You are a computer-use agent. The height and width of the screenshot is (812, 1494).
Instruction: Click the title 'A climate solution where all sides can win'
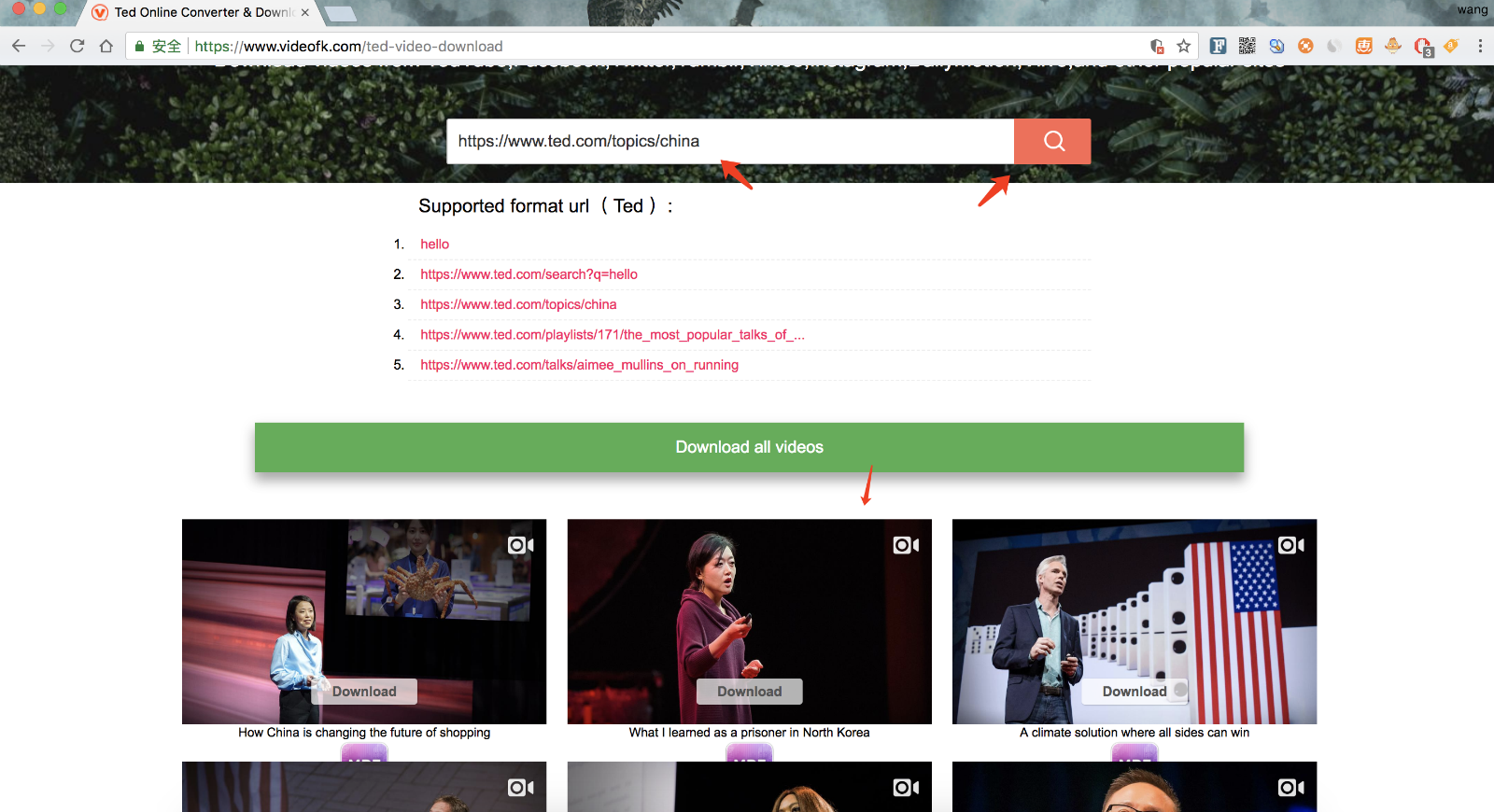(x=1135, y=733)
